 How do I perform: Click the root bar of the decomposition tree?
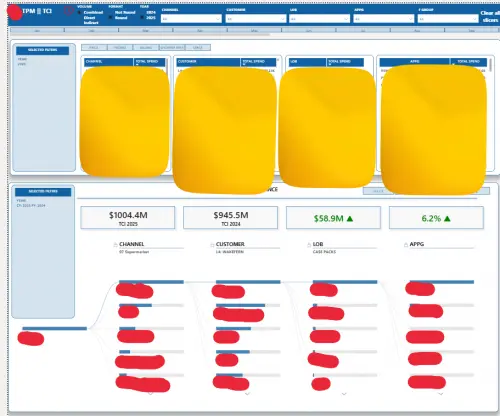click(55, 329)
